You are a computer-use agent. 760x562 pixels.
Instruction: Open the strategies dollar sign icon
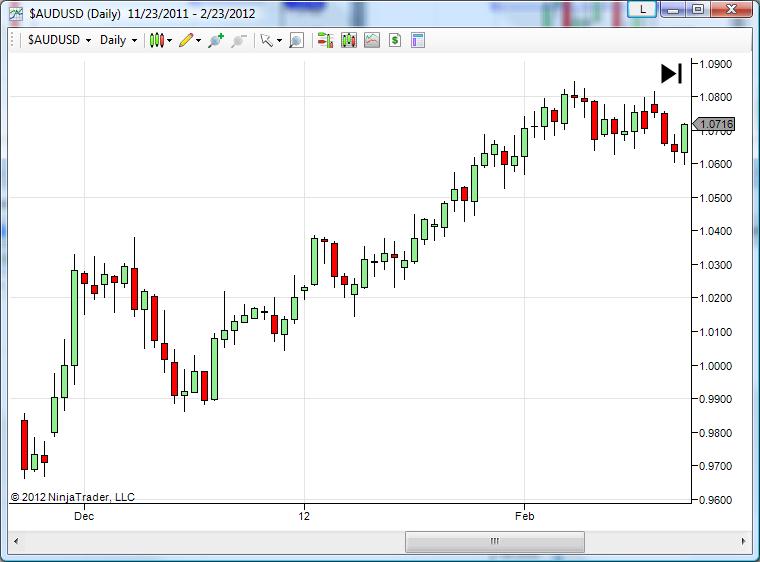(395, 40)
